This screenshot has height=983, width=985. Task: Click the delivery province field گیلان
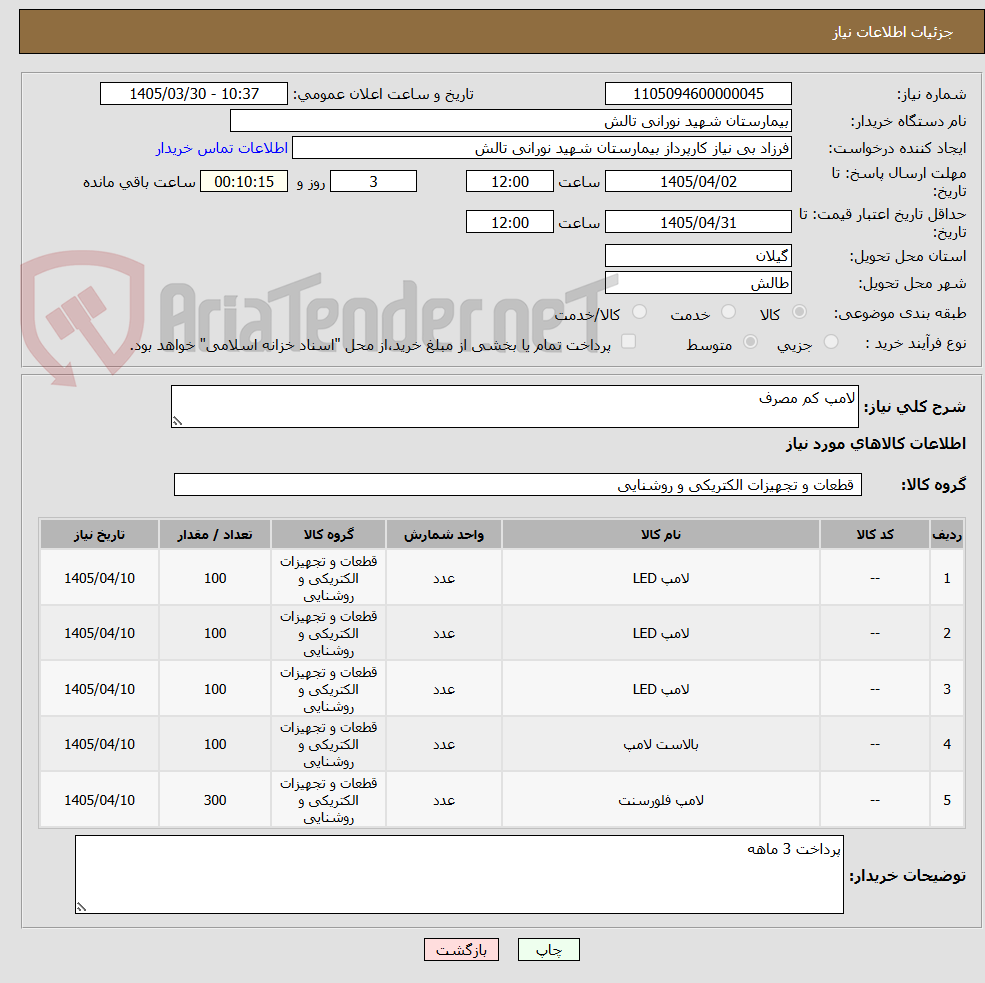(698, 256)
